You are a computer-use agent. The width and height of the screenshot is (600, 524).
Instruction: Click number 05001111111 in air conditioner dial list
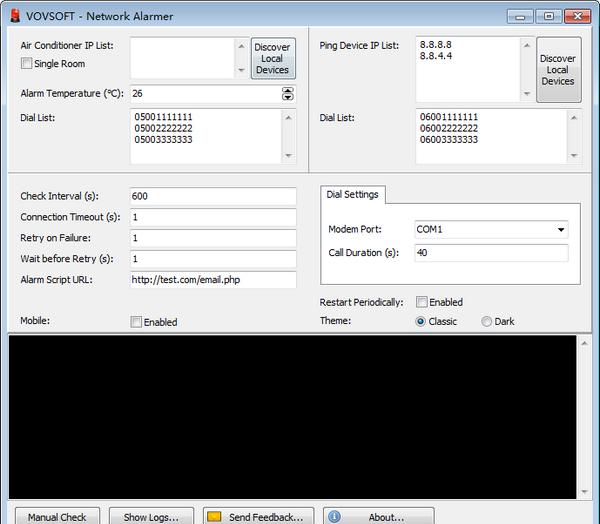163,117
